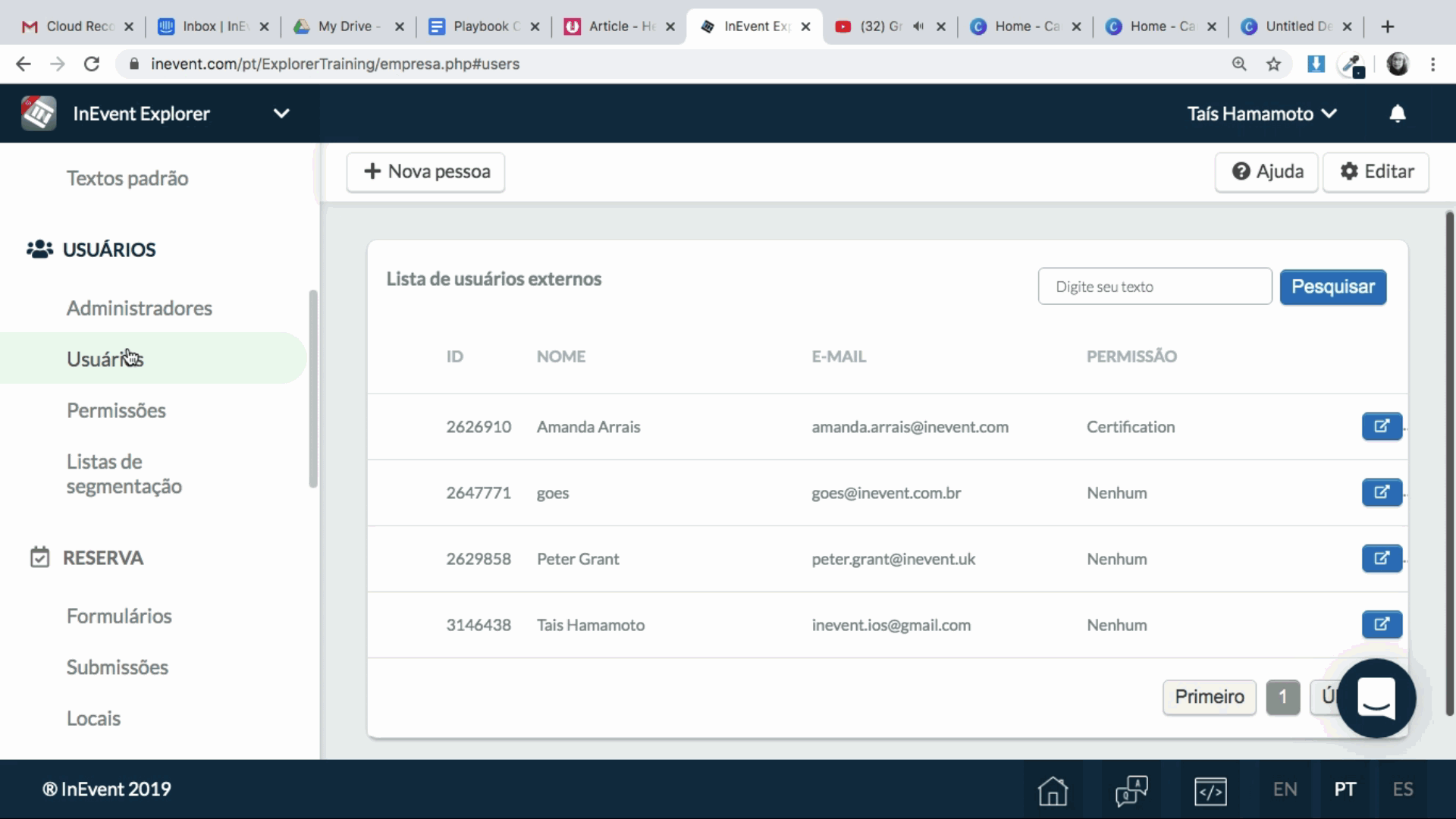This screenshot has height=819, width=1456.
Task: Click amanda.arrais@inevent.com email cell
Action: point(910,427)
